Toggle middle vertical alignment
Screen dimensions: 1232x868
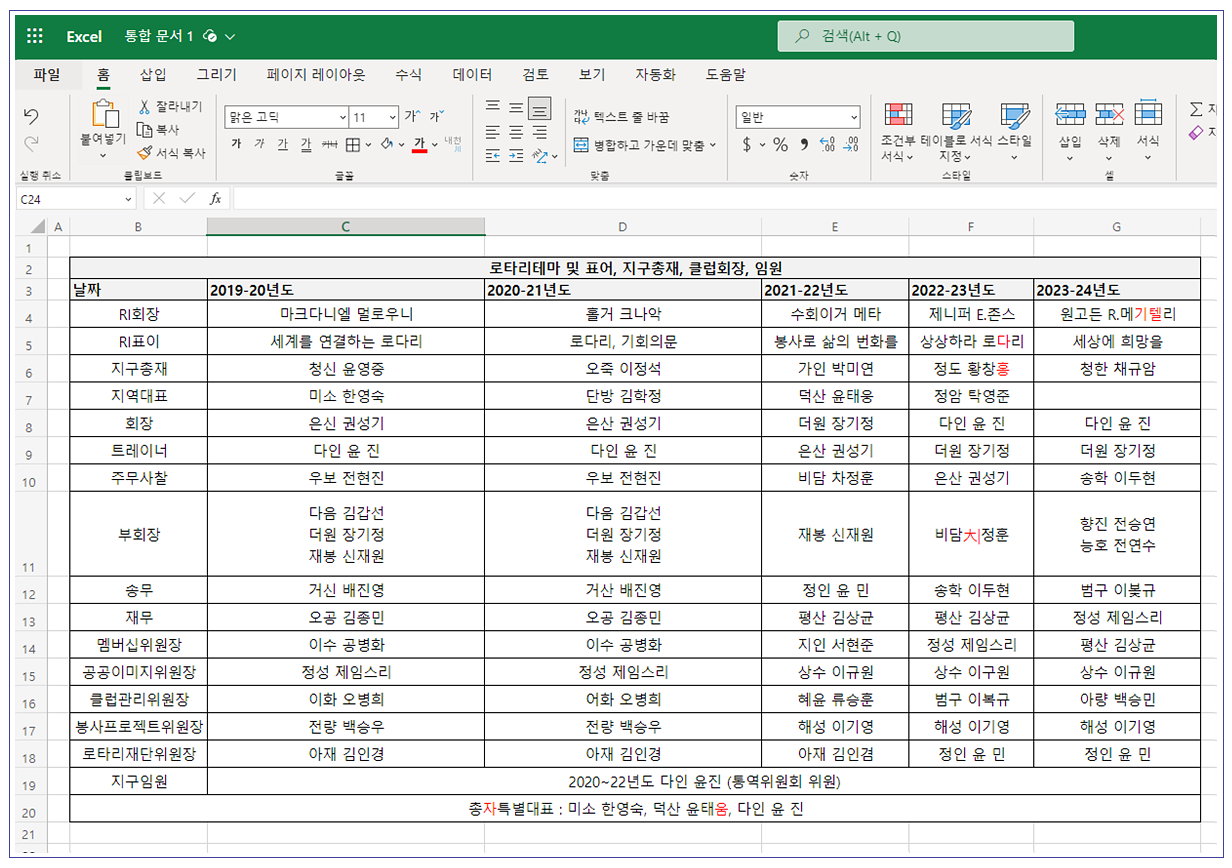point(516,107)
